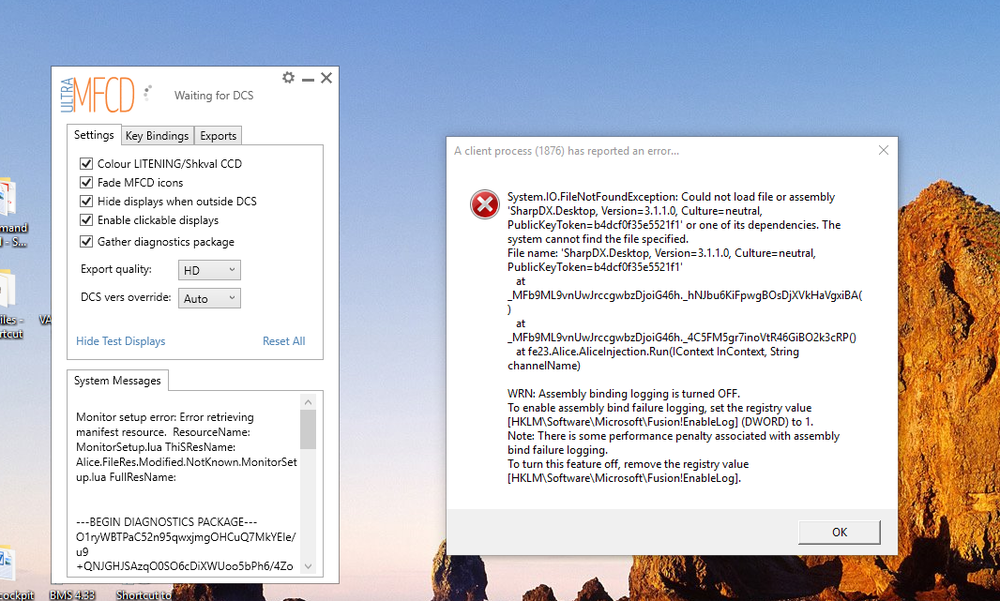Screen dimensions: 1000x601
Task: Click the loading spinner next to Waiting for DCS
Action: tap(146, 93)
